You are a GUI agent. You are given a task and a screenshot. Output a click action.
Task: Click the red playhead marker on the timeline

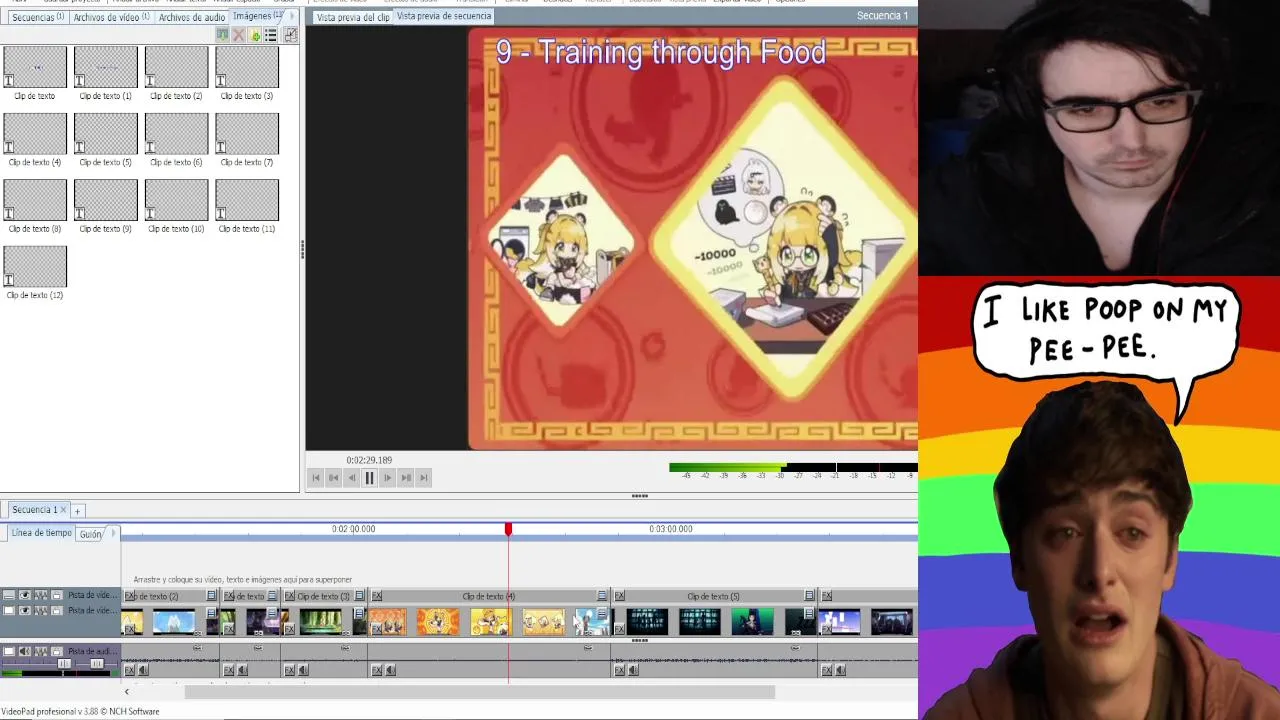pyautogui.click(x=508, y=529)
